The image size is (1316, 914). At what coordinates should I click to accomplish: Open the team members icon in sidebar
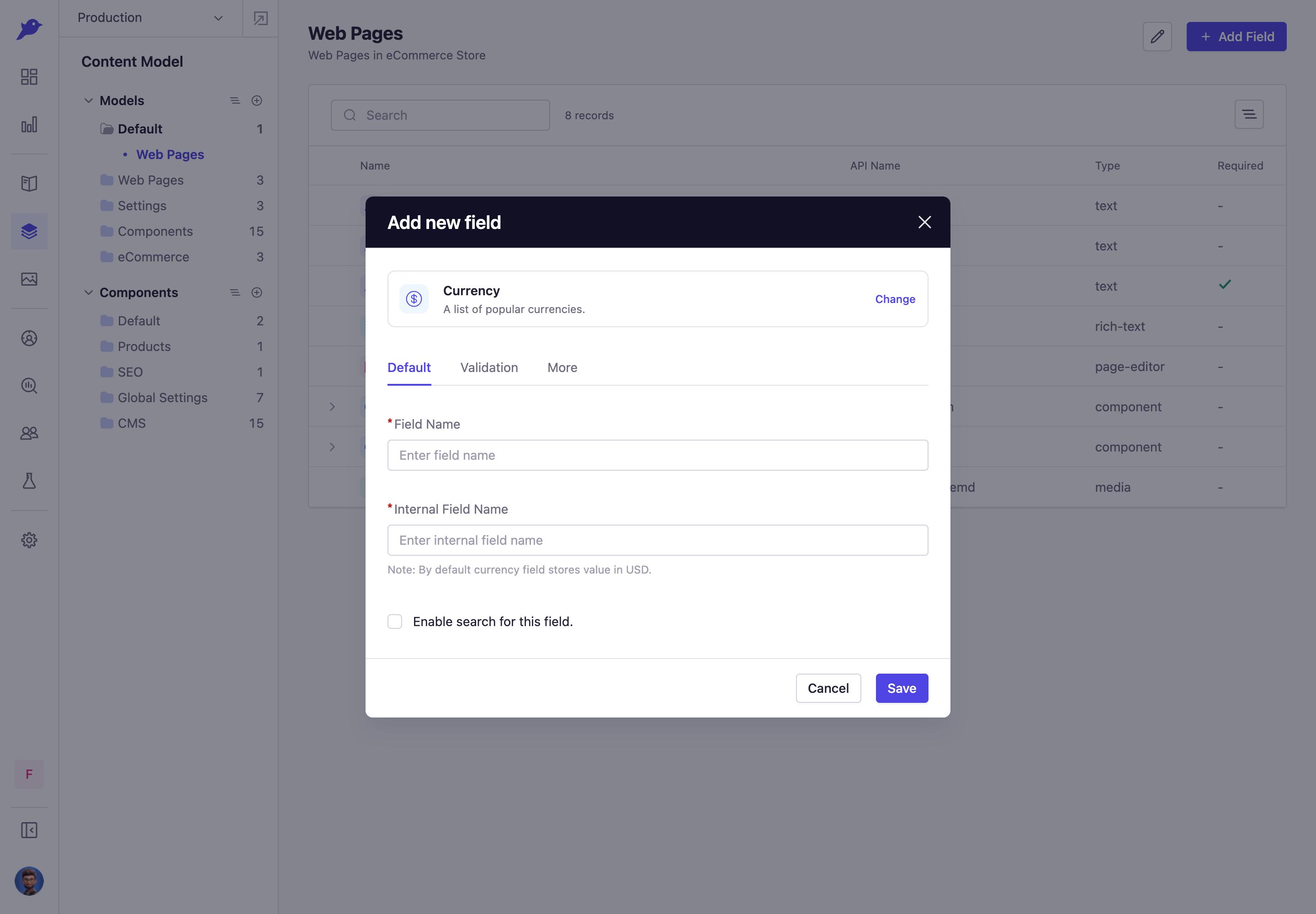pyautogui.click(x=29, y=434)
